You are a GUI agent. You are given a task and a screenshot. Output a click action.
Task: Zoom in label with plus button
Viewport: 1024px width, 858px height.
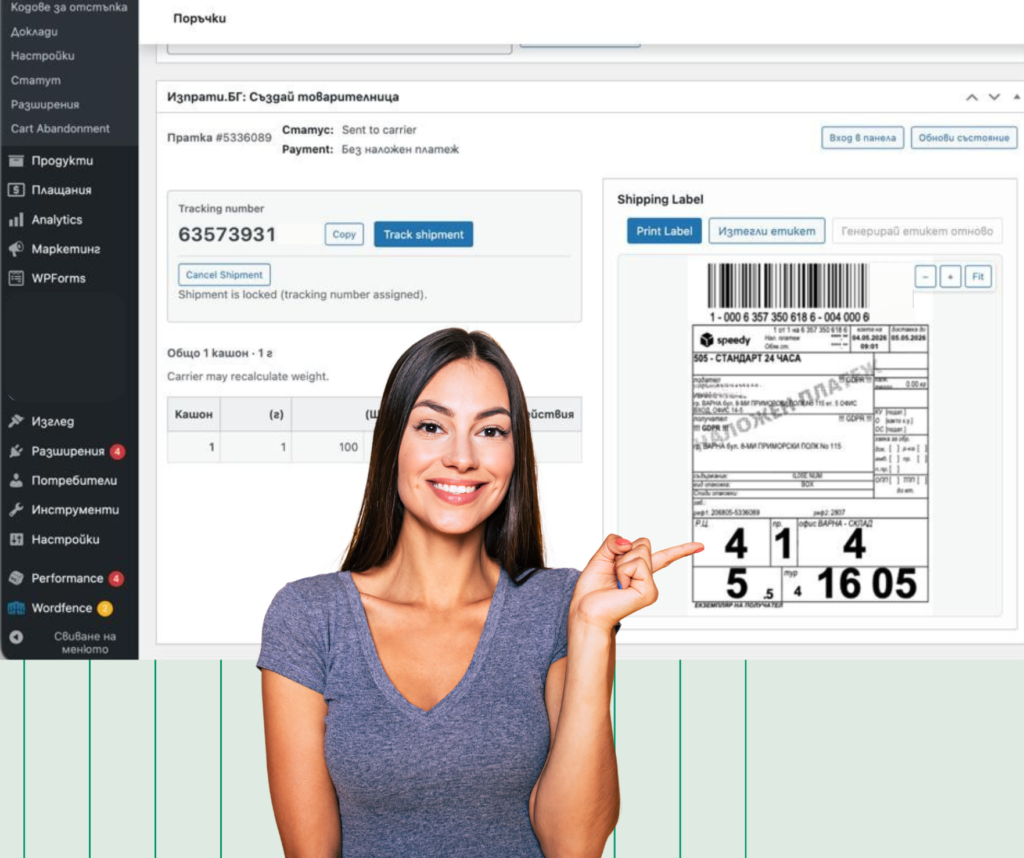coord(950,277)
